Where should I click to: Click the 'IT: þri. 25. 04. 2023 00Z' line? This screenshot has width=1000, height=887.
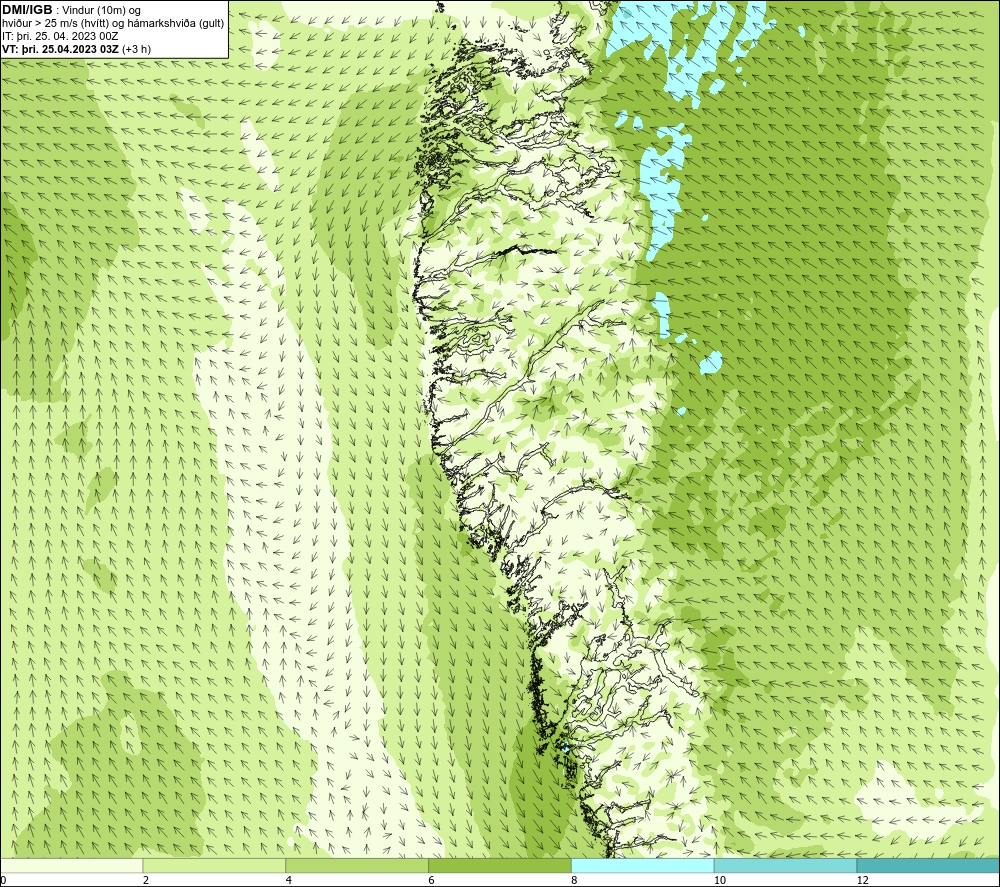click(60, 36)
